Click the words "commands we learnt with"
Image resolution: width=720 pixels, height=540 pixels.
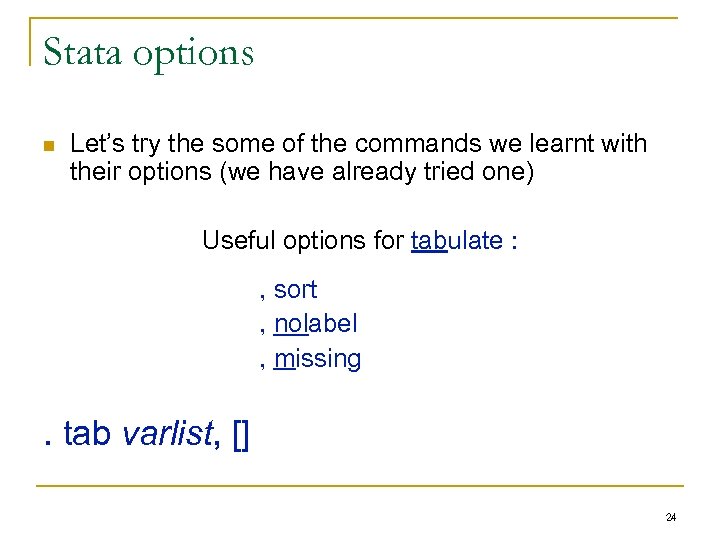(509, 144)
